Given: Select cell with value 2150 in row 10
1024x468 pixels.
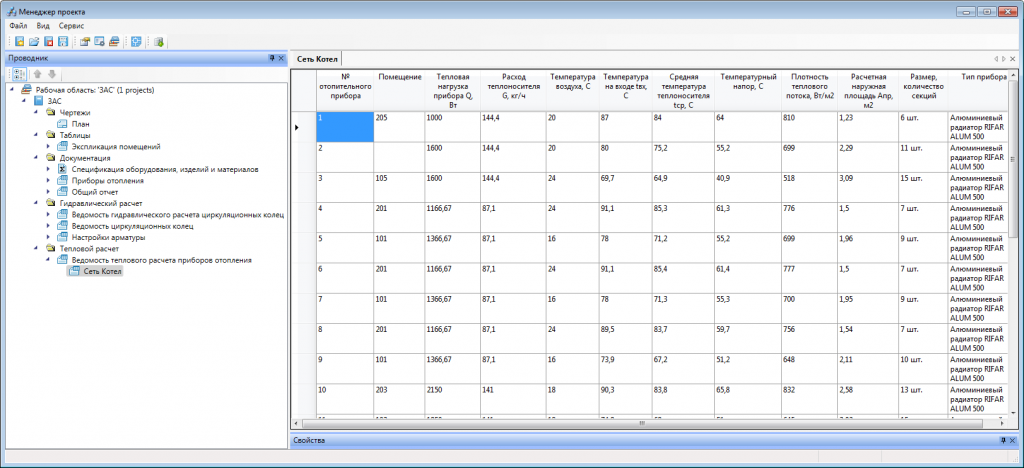Looking at the screenshot, I should (x=452, y=399).
